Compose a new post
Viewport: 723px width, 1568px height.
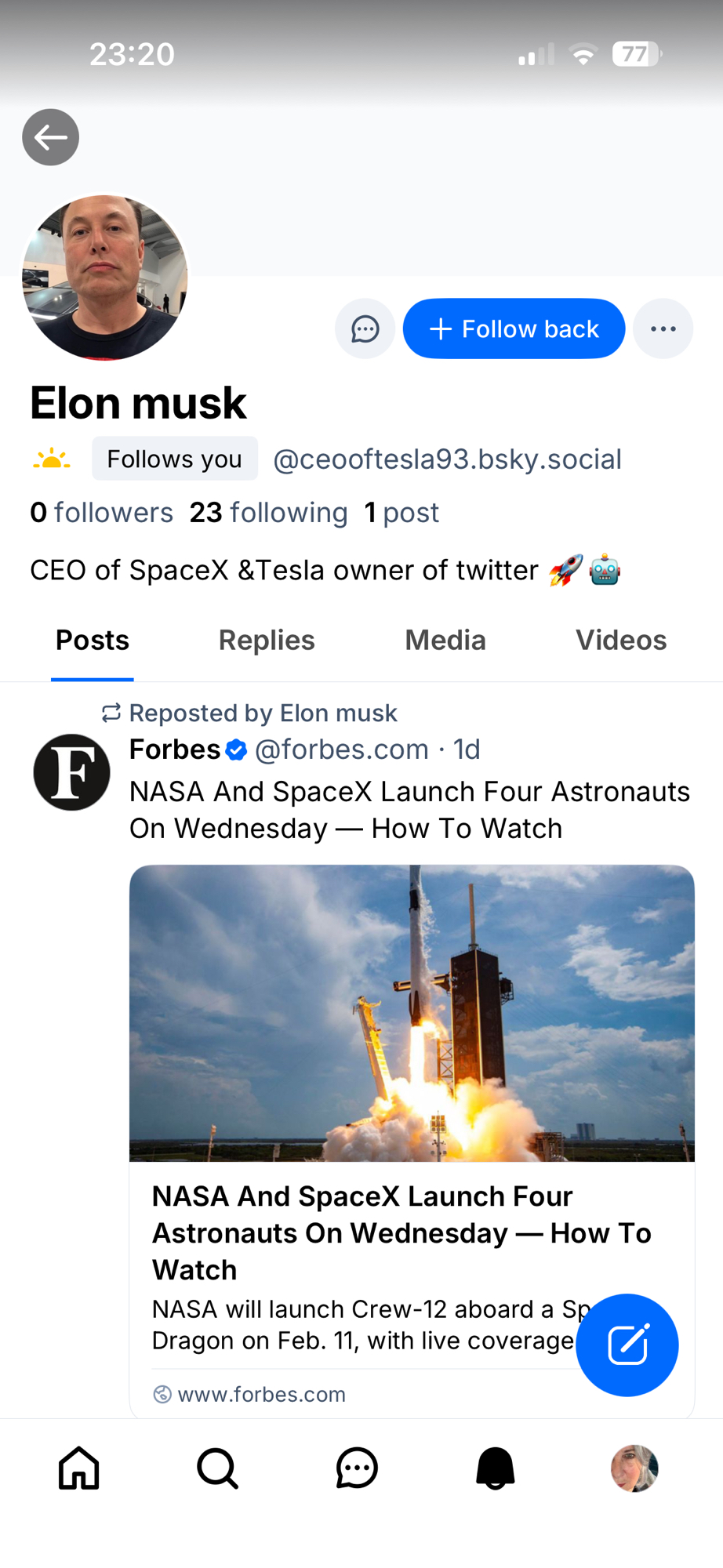[627, 1345]
